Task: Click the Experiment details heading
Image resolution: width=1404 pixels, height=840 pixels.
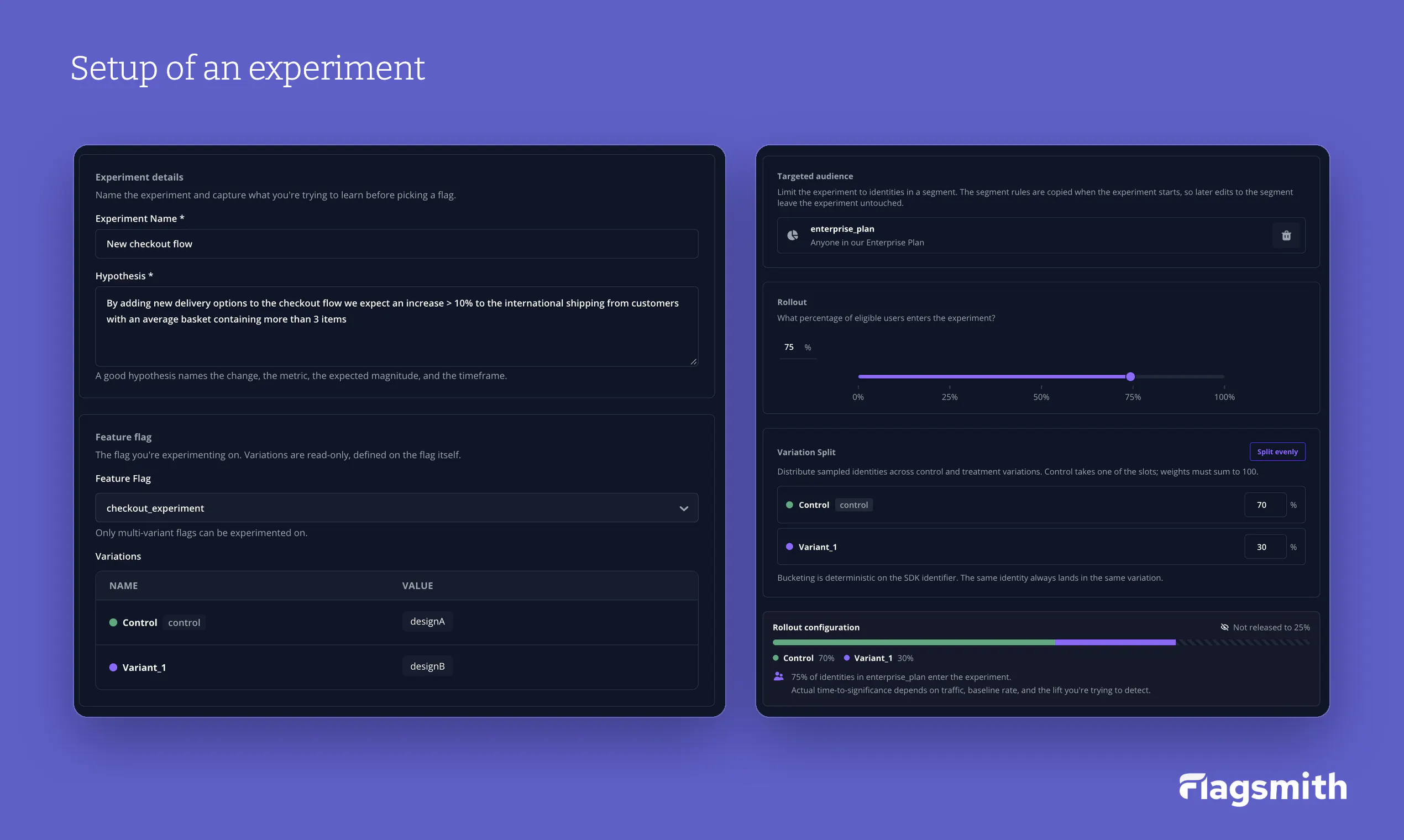Action: pos(139,177)
